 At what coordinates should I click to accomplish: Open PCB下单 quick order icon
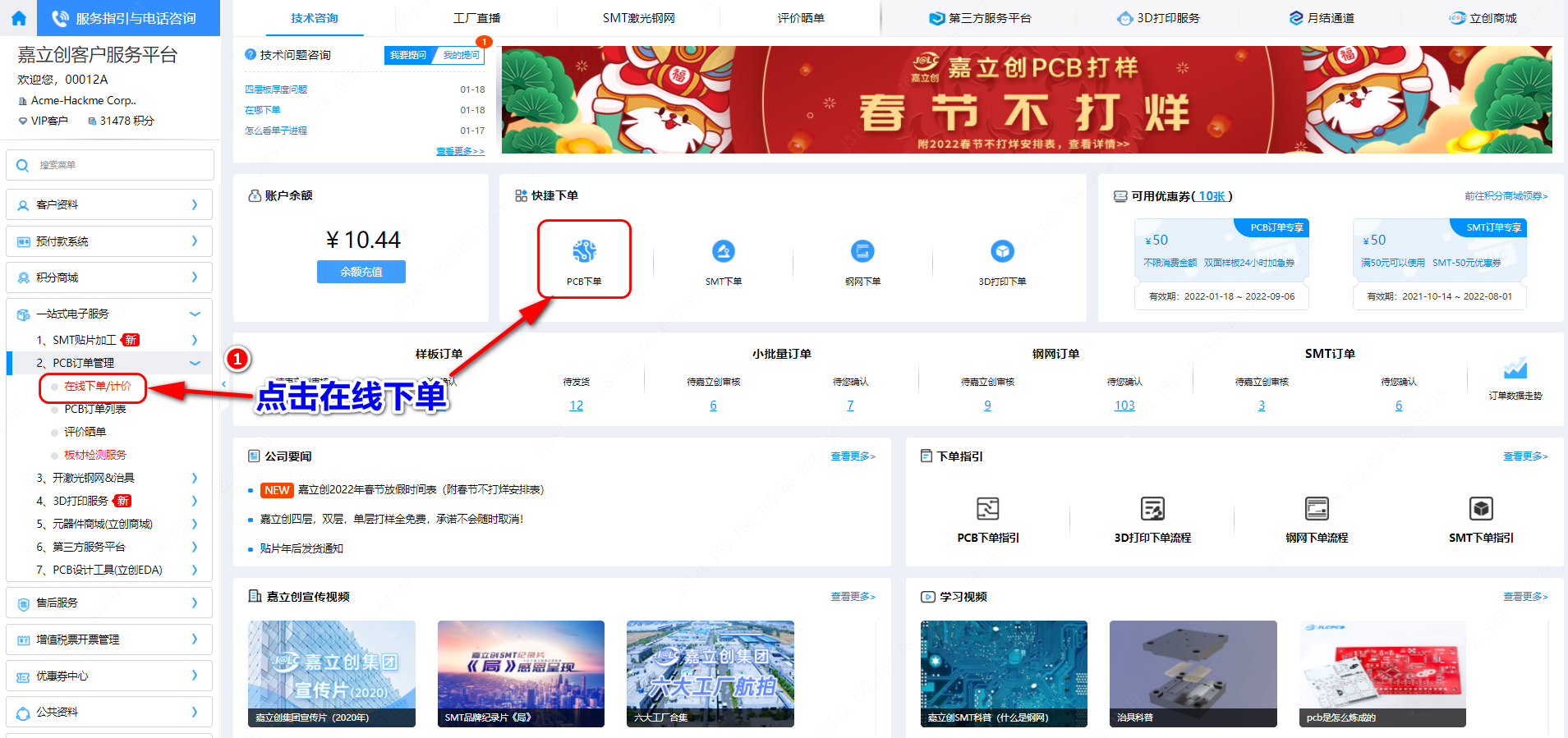[584, 251]
